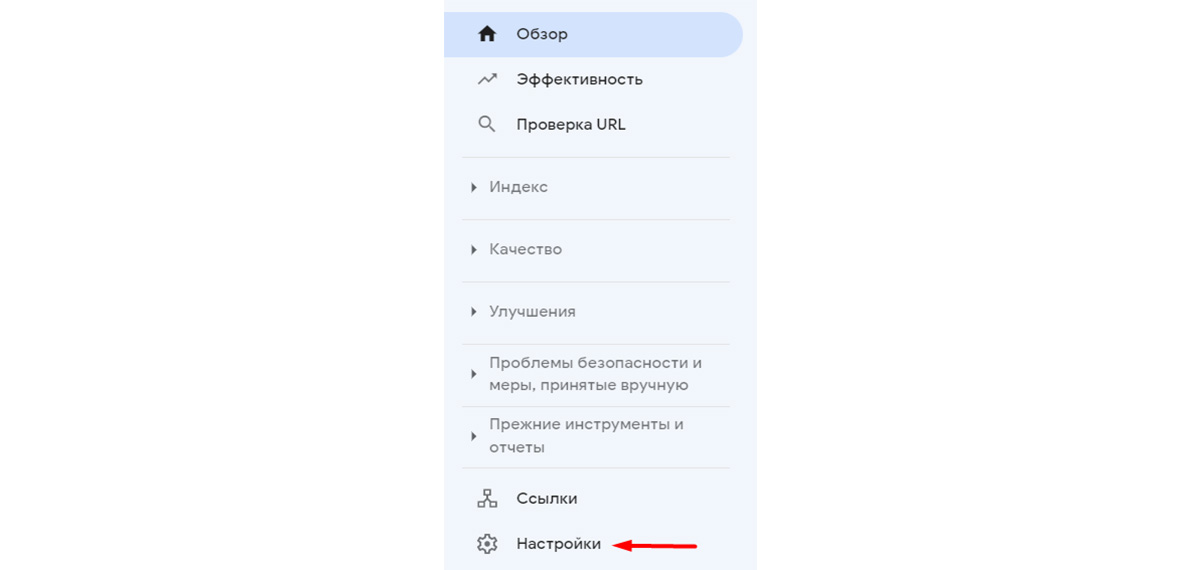
Task: Click the magnifier icon for Проверка URL
Action: point(487,125)
